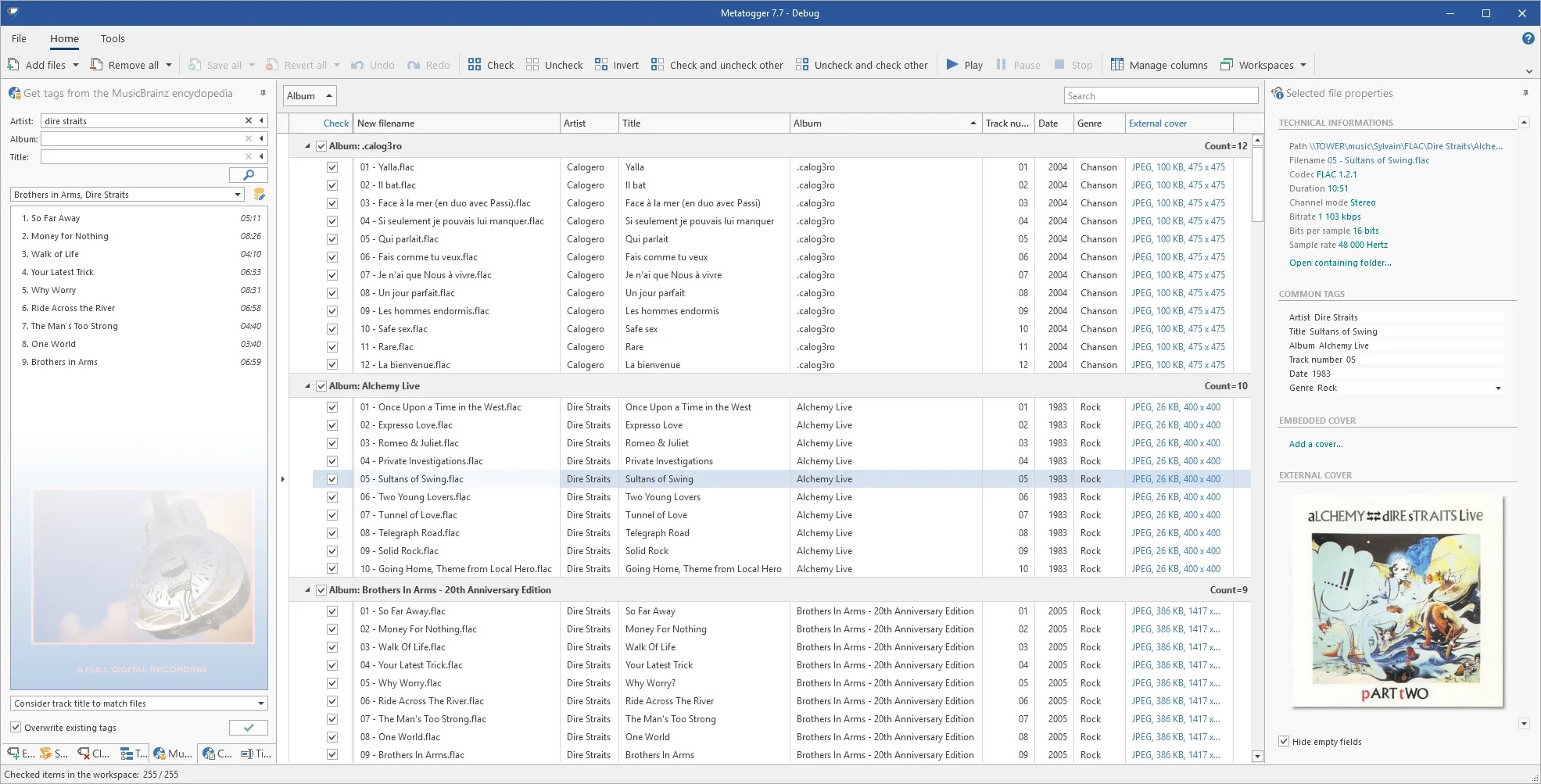Click the Add a cover link
The height and width of the screenshot is (784, 1541).
tap(1316, 444)
